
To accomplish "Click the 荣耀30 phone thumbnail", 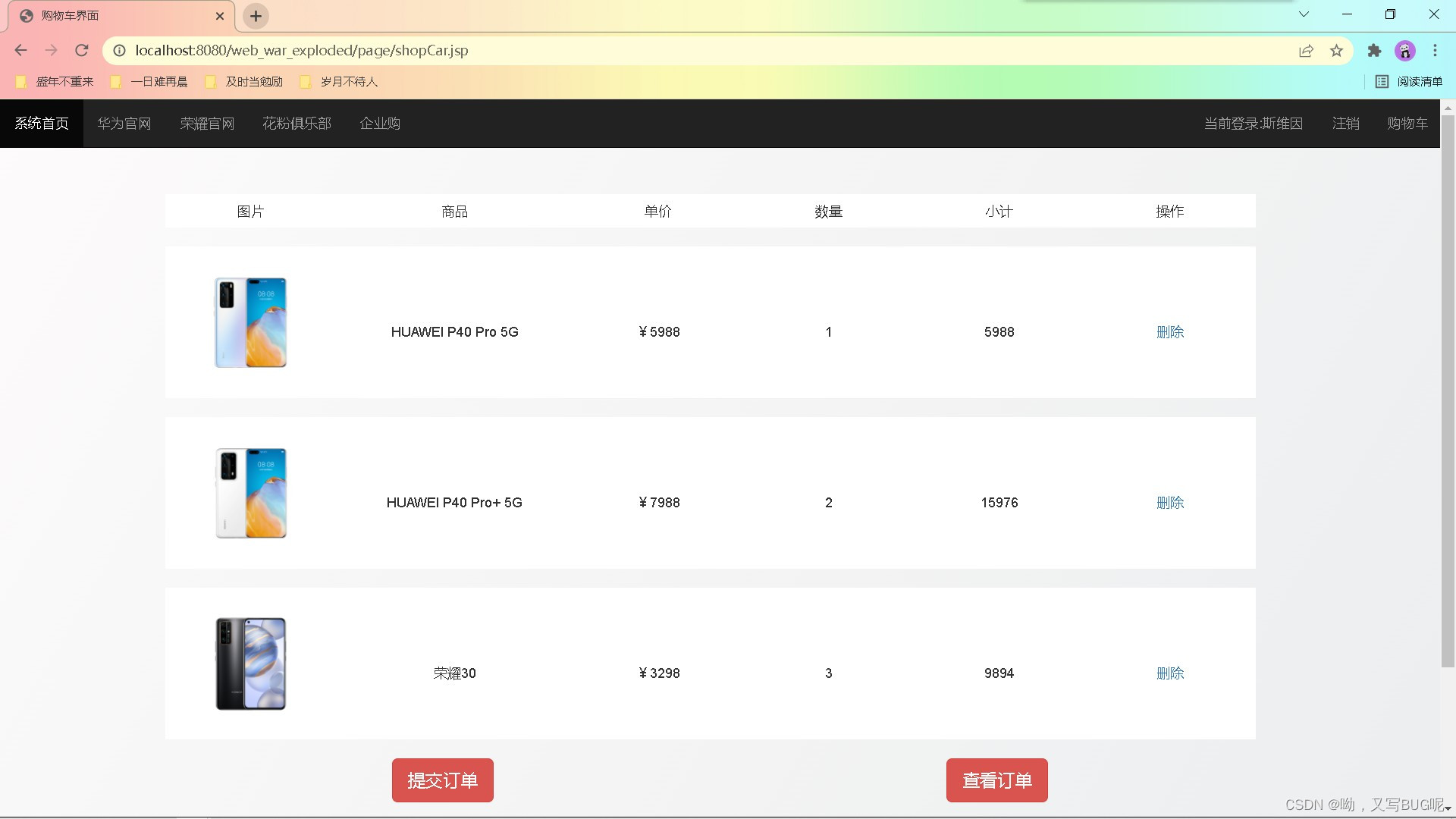I will pyautogui.click(x=251, y=664).
